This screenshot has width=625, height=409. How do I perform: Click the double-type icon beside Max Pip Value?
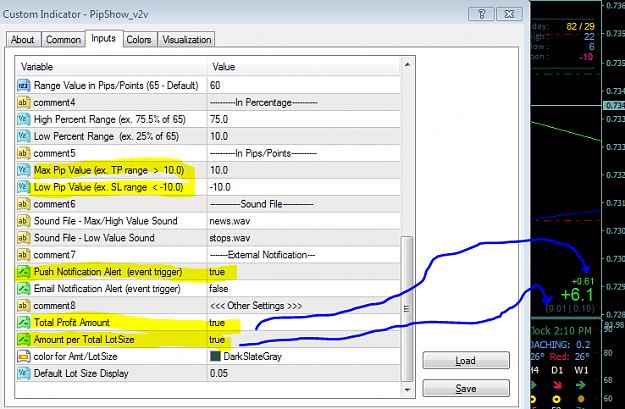click(24, 170)
